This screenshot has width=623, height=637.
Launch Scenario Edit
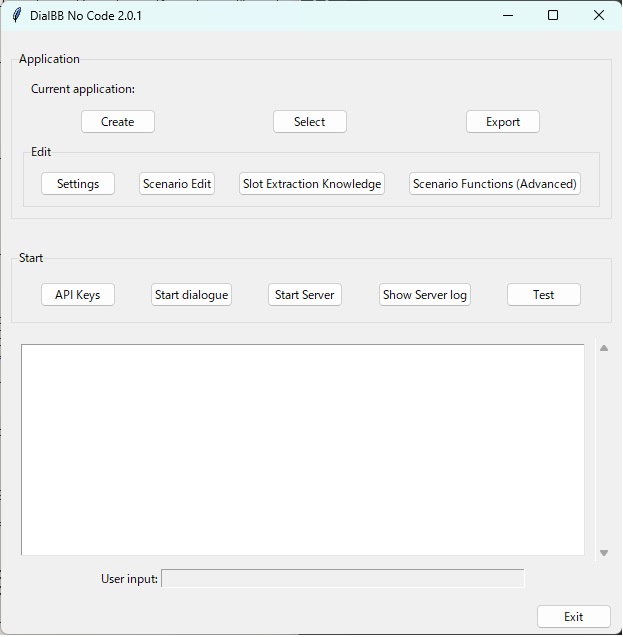(x=177, y=184)
